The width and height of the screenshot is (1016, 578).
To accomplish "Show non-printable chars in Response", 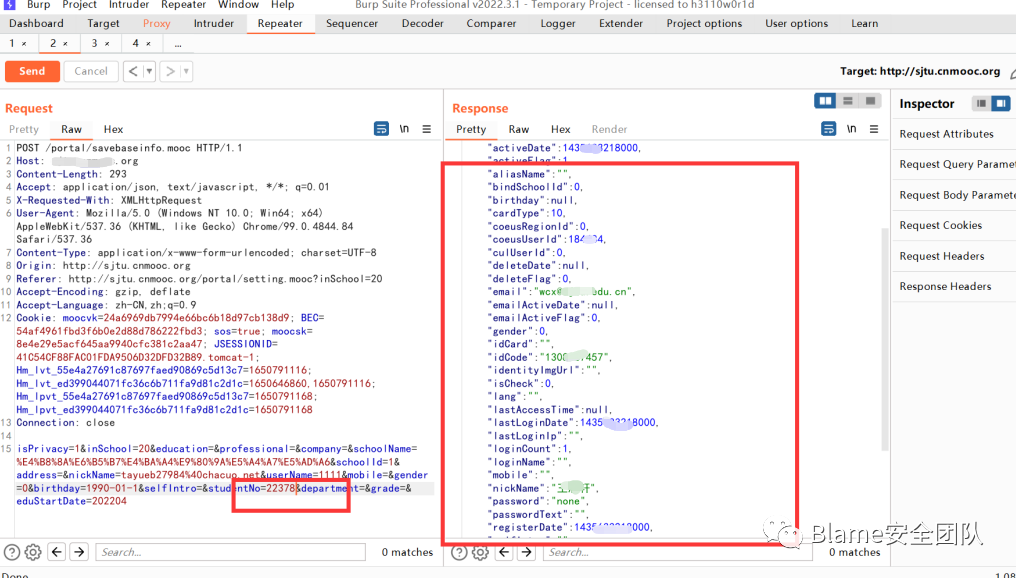I will tap(851, 129).
